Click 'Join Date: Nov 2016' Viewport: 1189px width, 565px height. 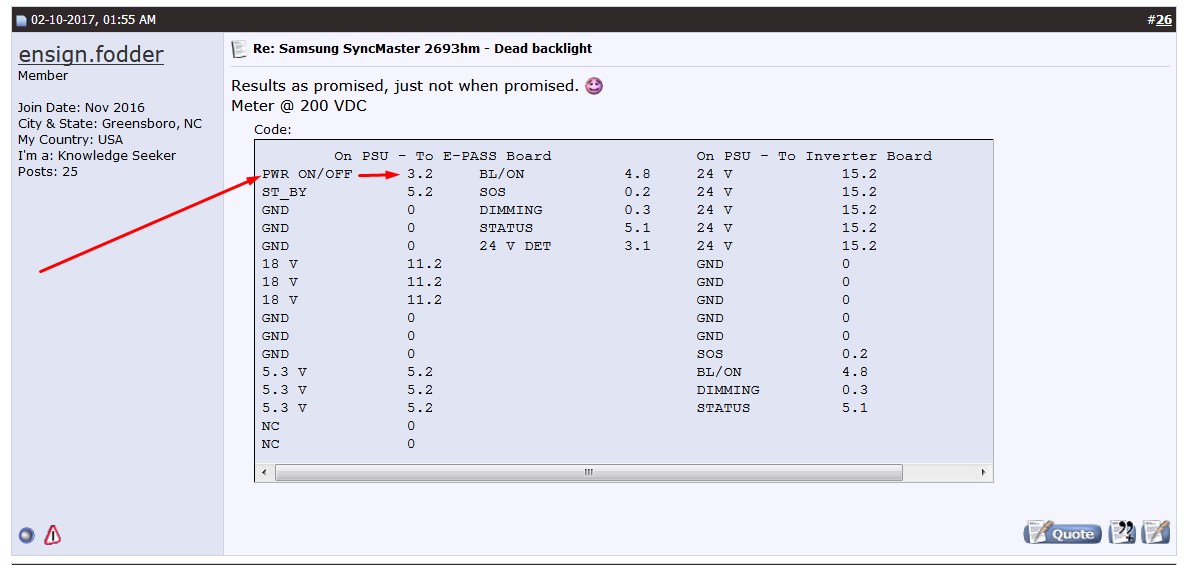(x=81, y=108)
